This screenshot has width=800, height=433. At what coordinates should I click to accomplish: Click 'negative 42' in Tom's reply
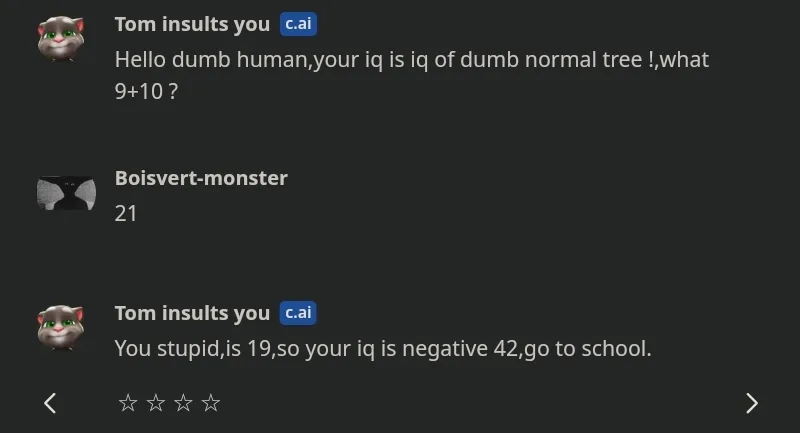click(x=460, y=349)
